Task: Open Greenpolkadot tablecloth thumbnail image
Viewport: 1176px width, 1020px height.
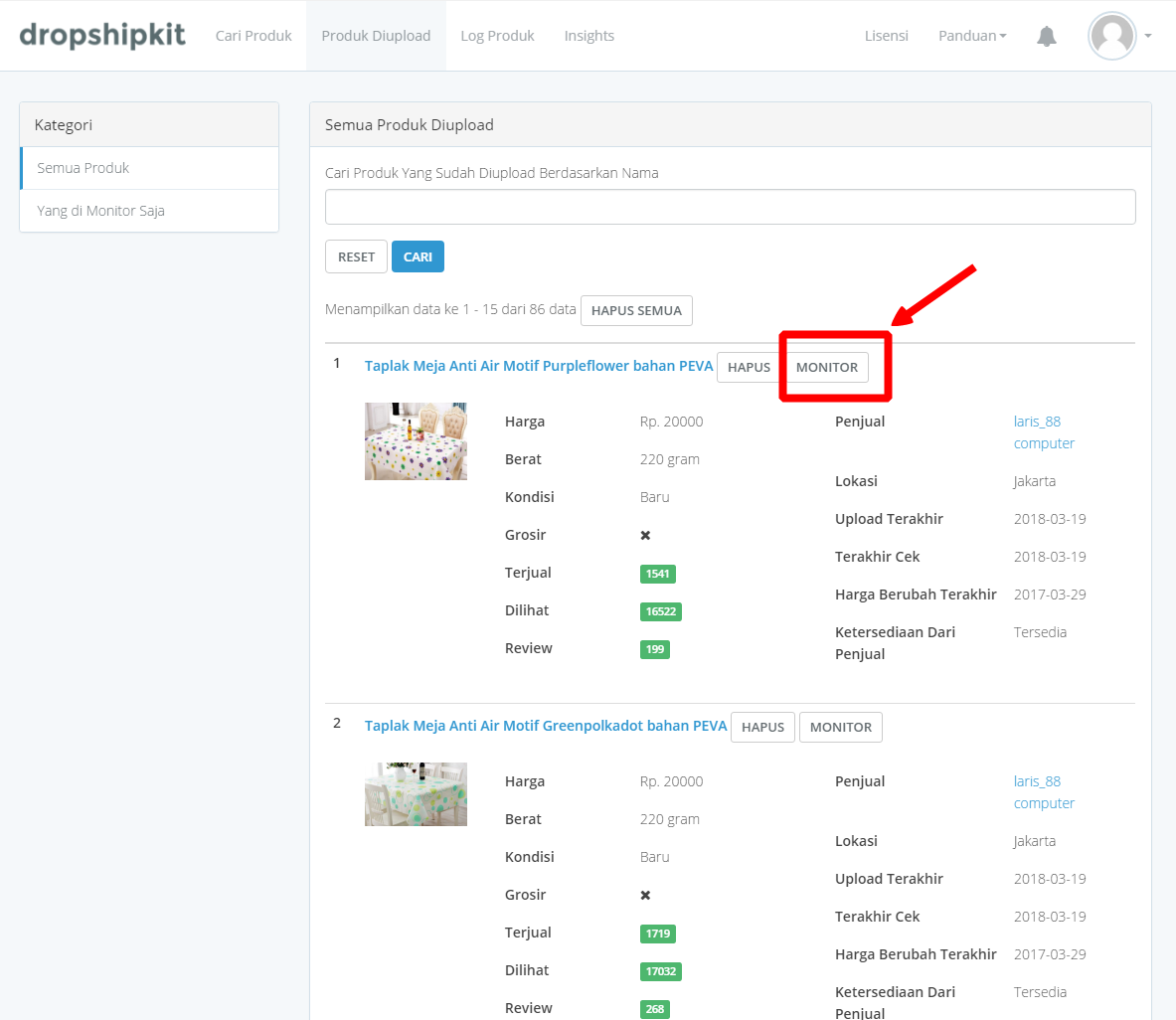Action: click(416, 794)
